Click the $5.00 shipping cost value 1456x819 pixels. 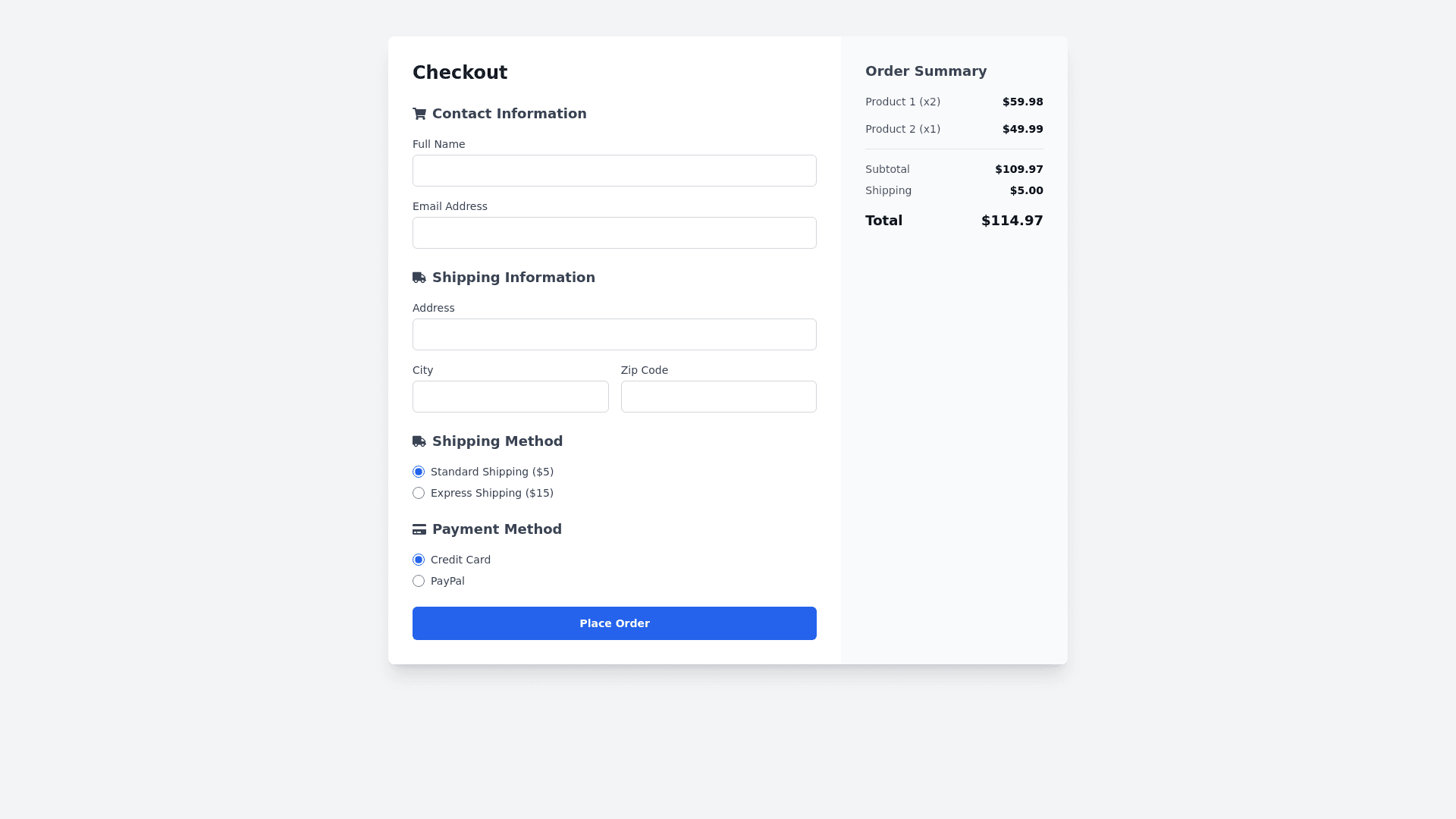tap(1026, 190)
